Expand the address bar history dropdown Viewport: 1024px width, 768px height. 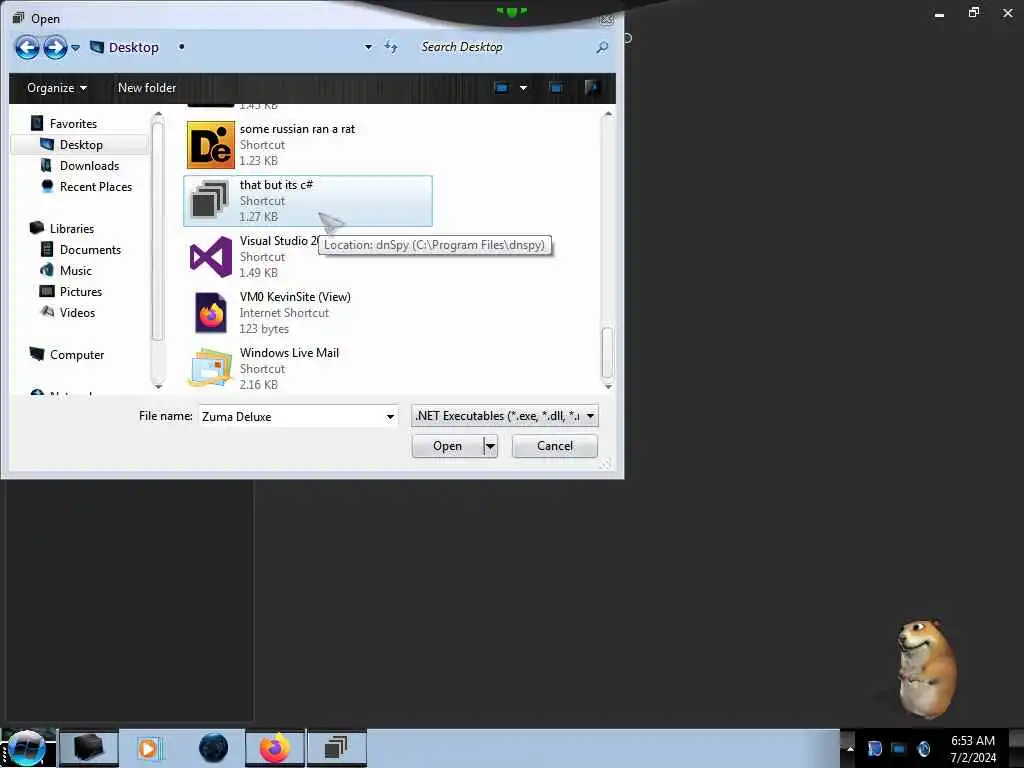point(368,47)
